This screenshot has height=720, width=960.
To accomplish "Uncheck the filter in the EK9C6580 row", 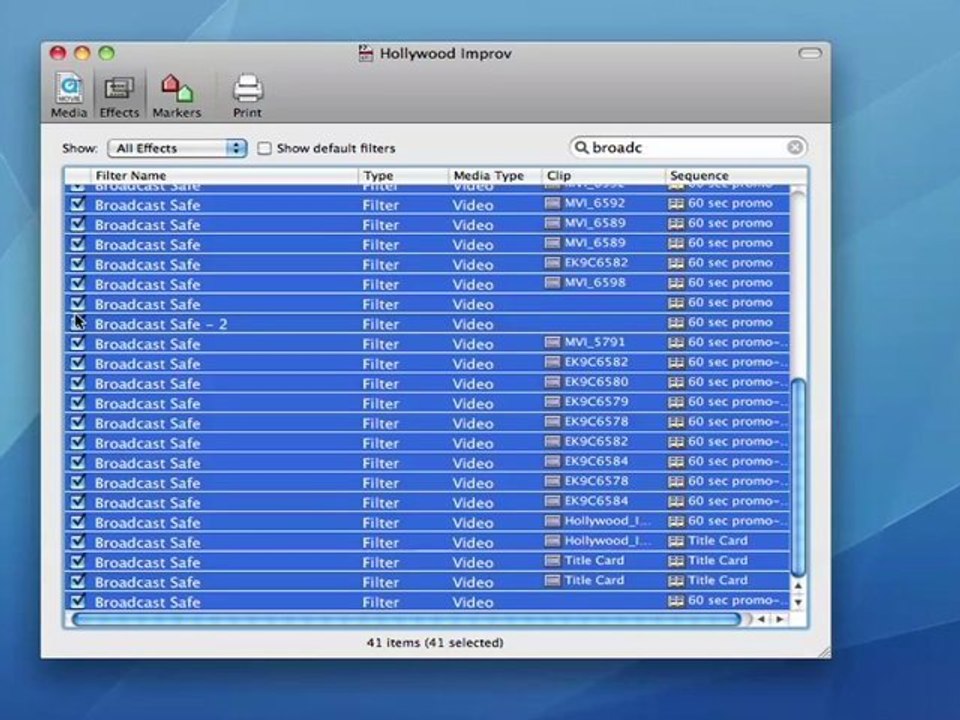I will point(78,383).
